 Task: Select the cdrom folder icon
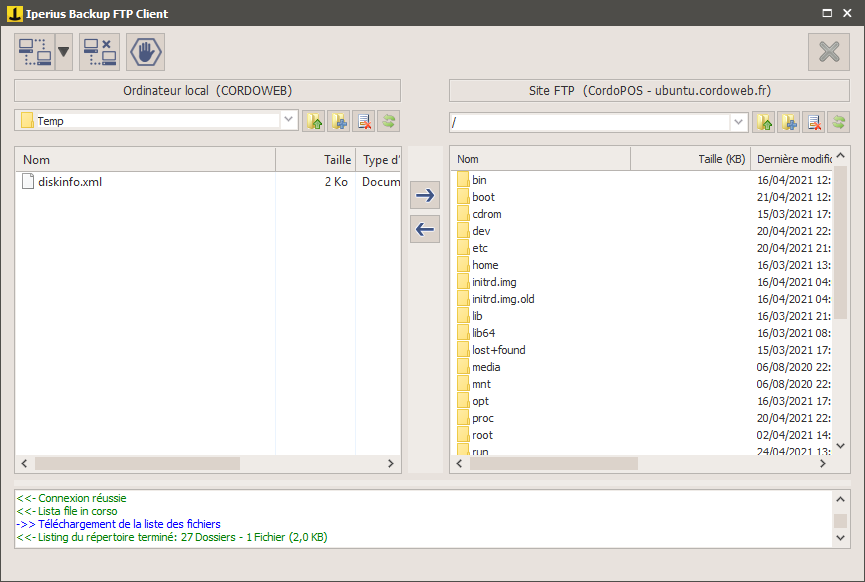[x=463, y=214]
